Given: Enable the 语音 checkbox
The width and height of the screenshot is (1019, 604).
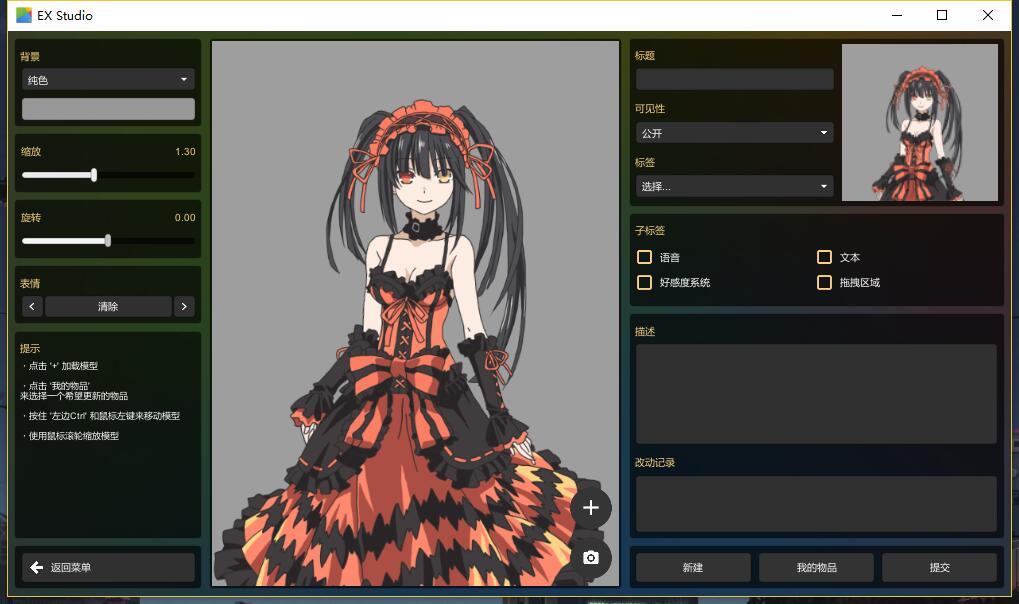Looking at the screenshot, I should 645,257.
